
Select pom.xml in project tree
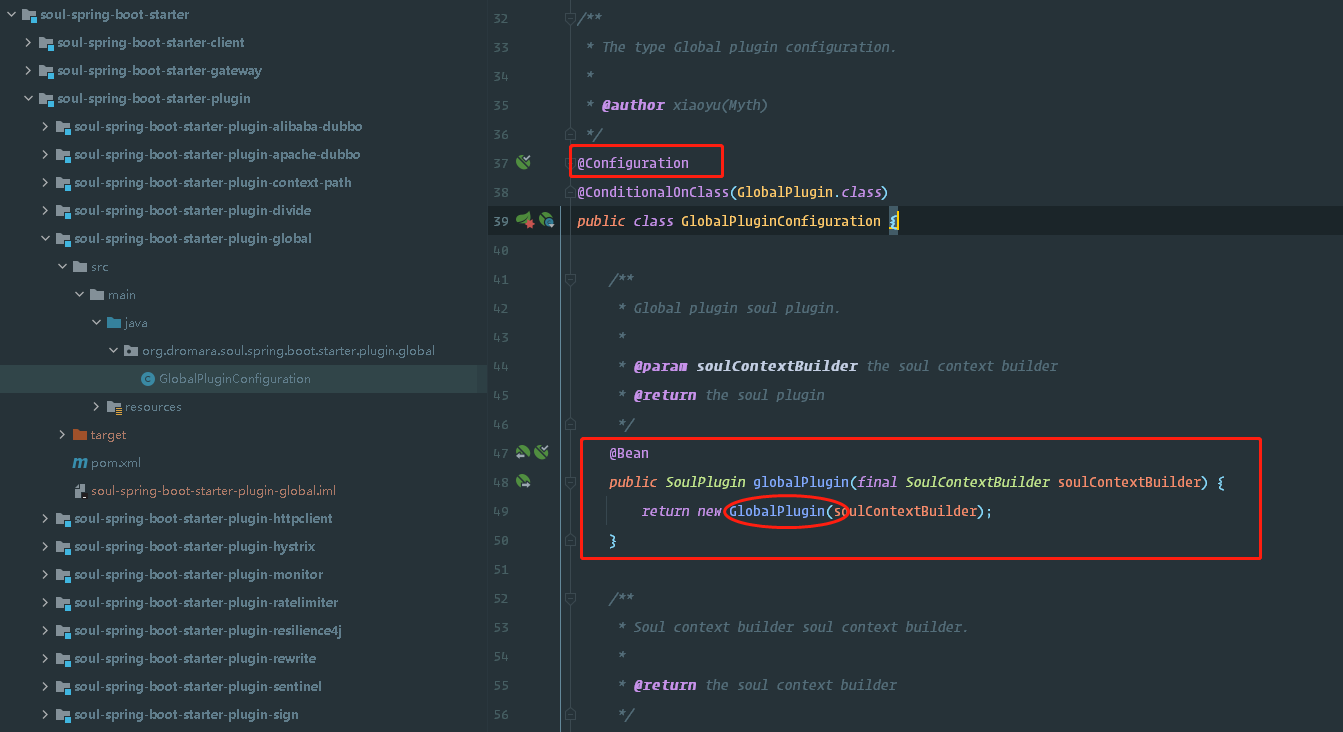pos(115,463)
